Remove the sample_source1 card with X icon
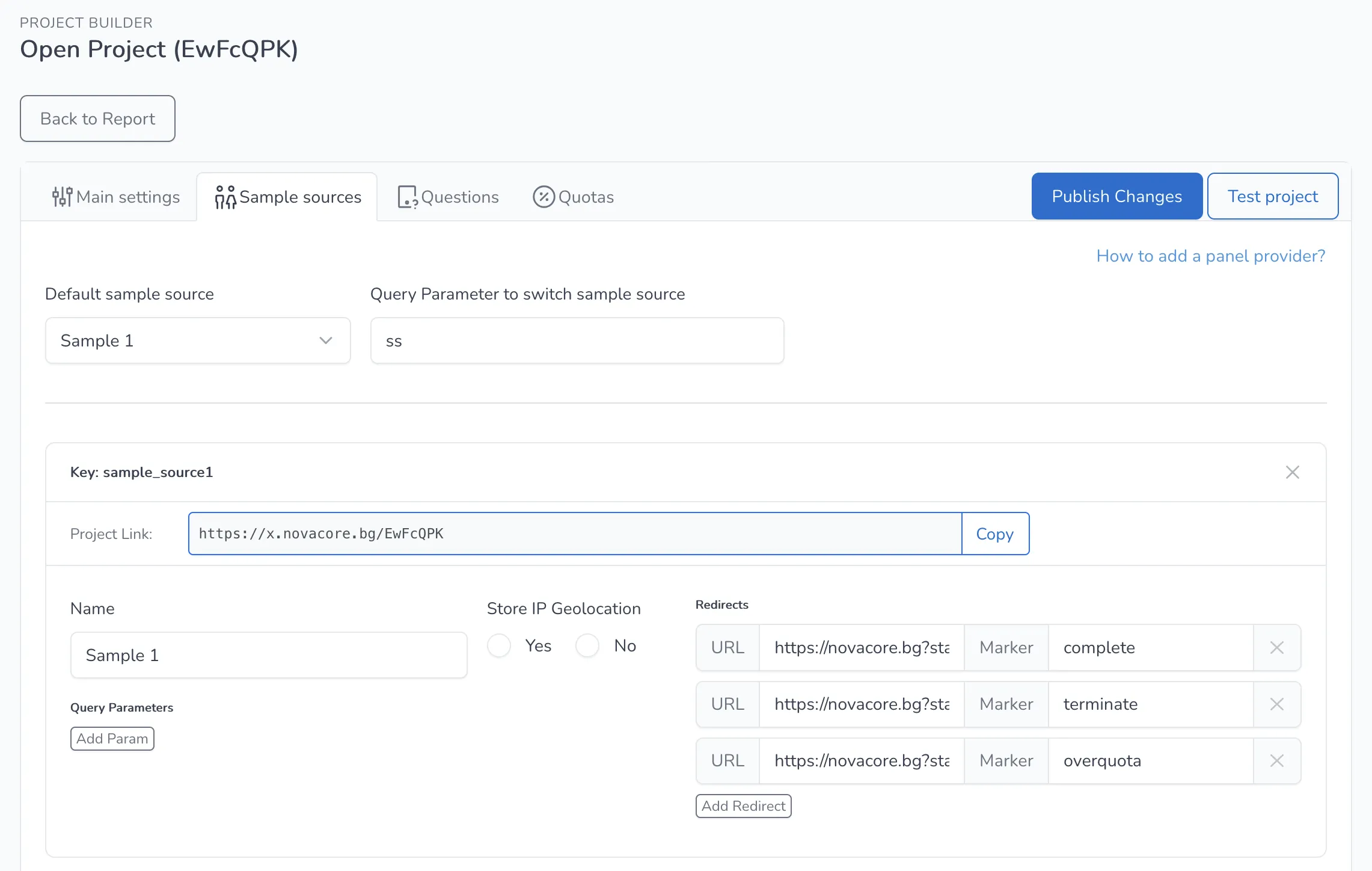Viewport: 1372px width, 871px height. point(1292,472)
